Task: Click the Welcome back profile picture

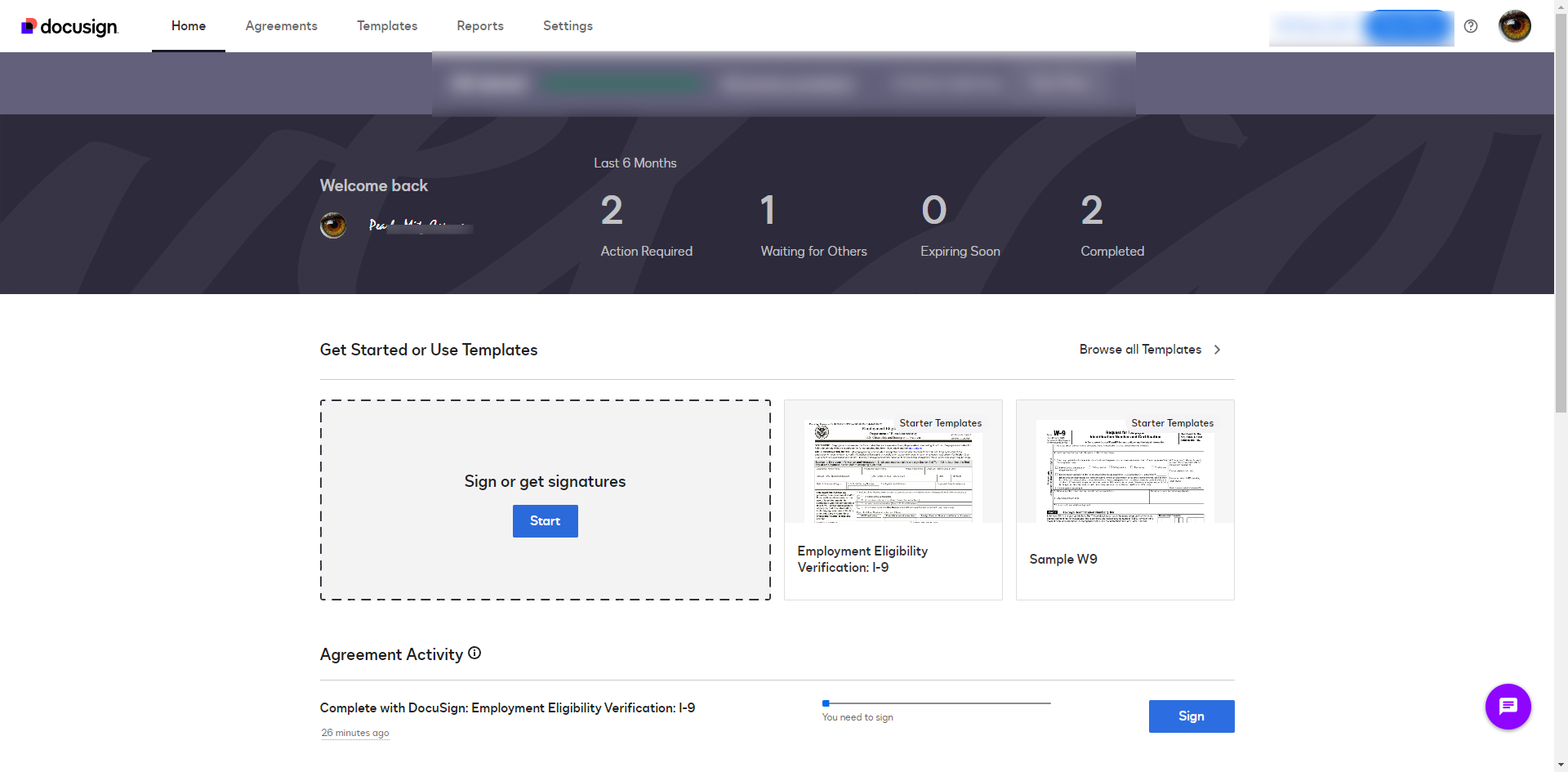Action: tap(333, 225)
